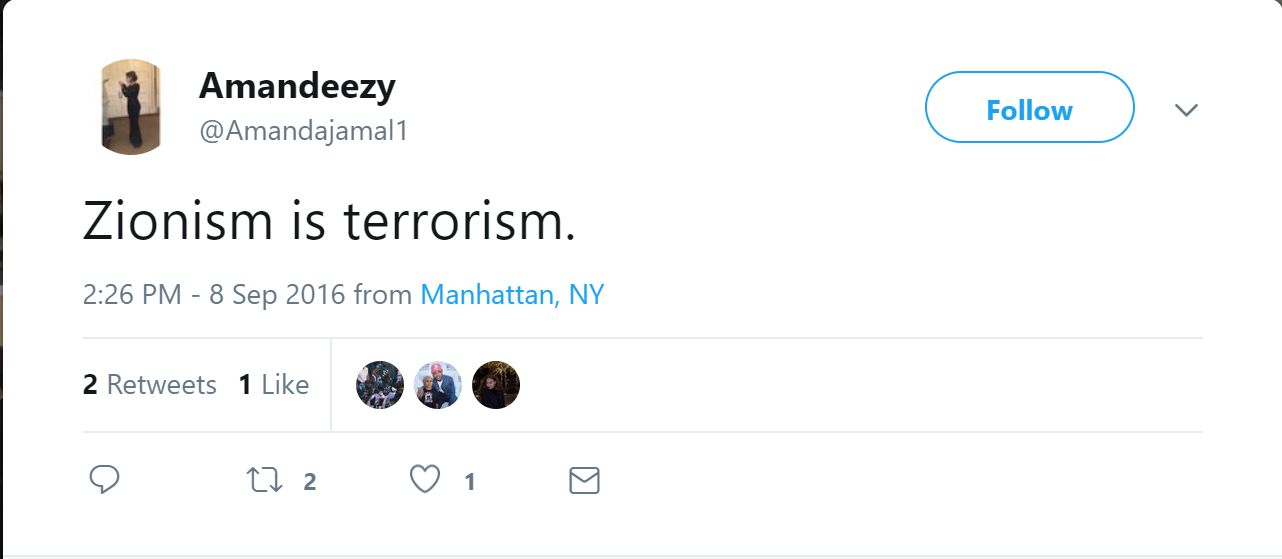Click the word "terrorism" in the tweet
This screenshot has width=1282, height=559.
(x=459, y=222)
